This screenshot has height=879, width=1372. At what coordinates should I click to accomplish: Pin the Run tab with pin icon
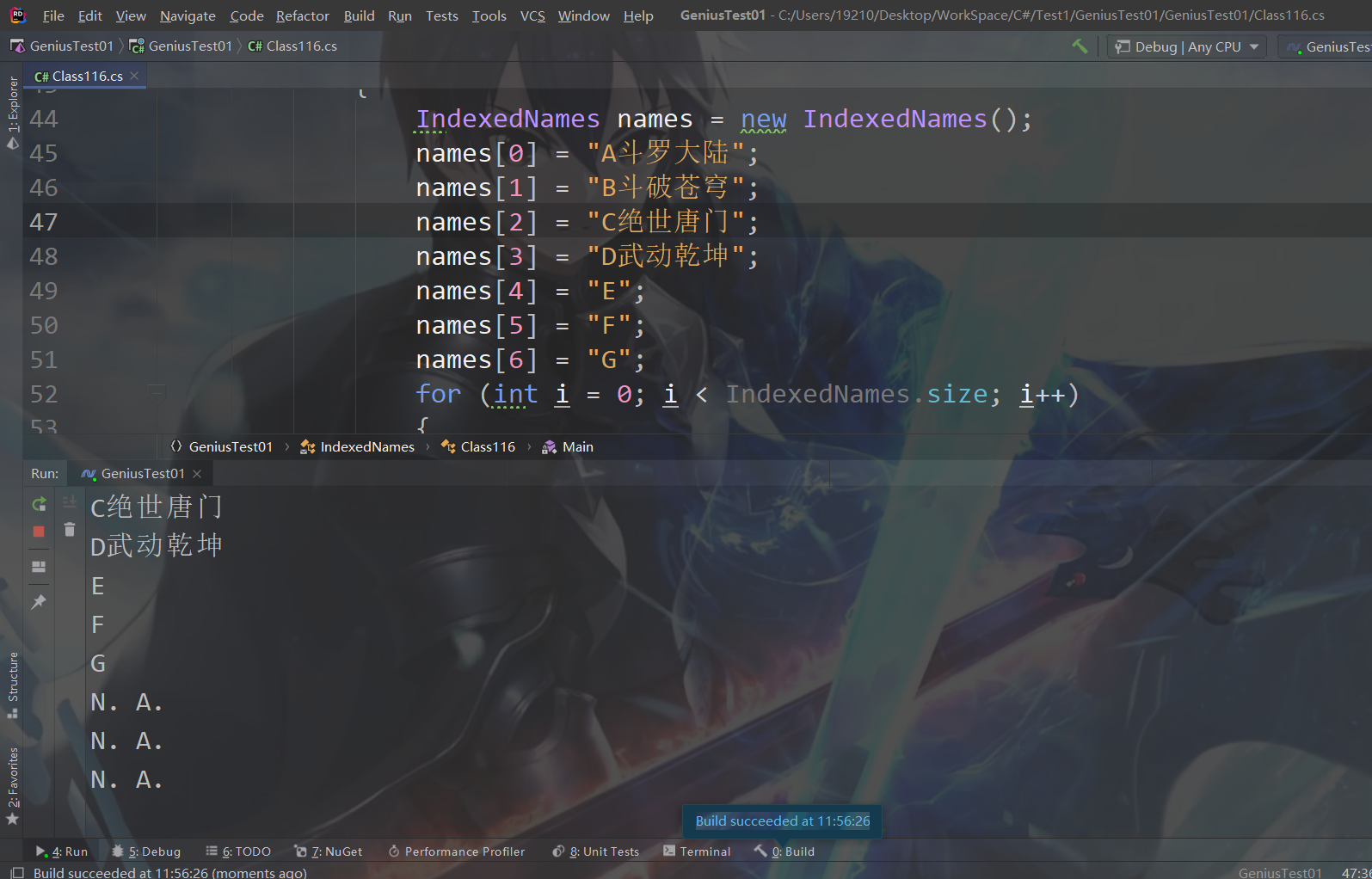pyautogui.click(x=39, y=602)
